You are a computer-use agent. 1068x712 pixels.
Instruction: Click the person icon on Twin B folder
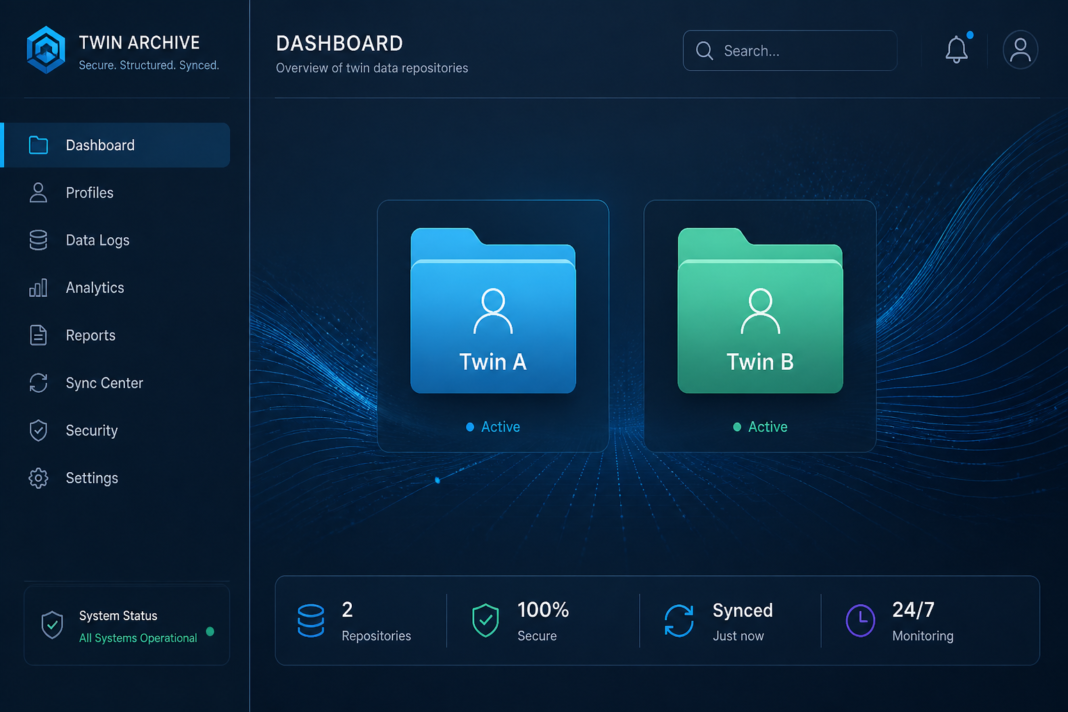[x=760, y=311]
